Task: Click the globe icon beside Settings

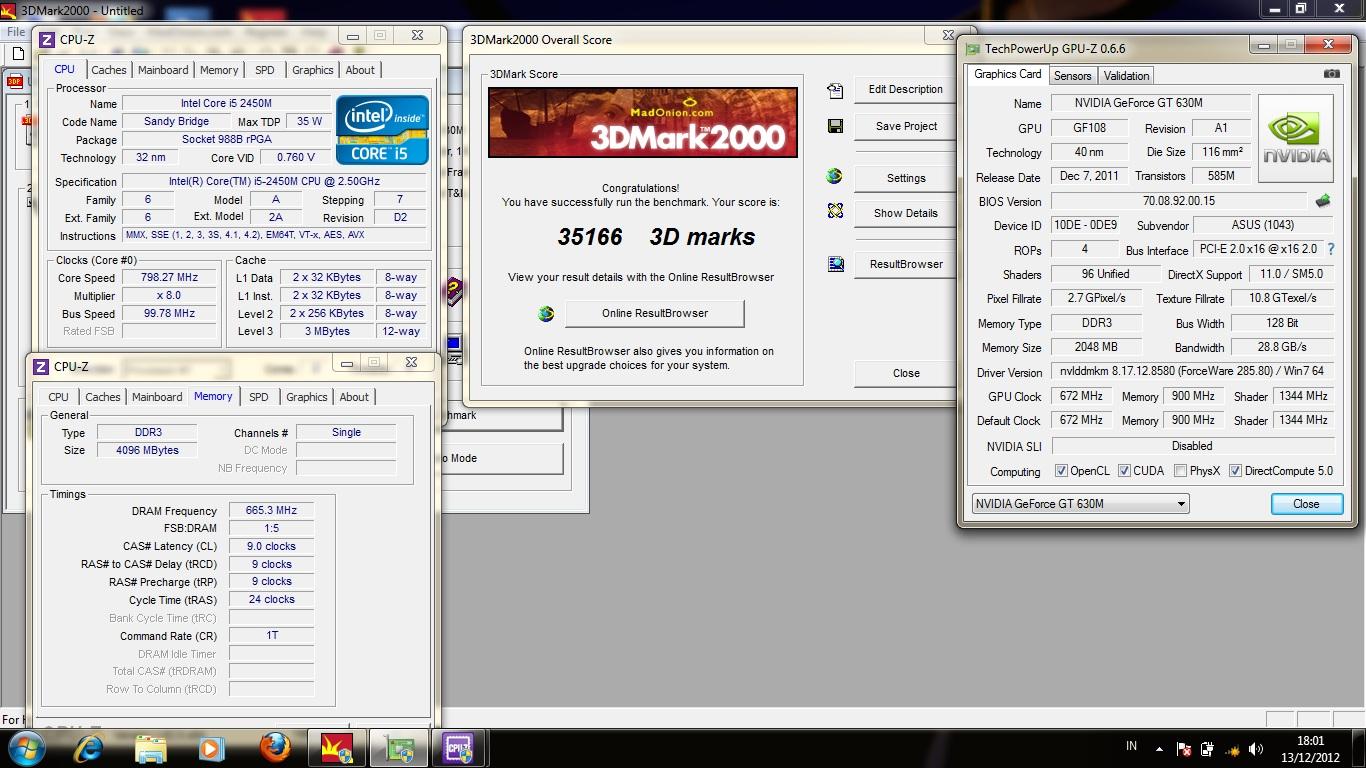Action: (835, 177)
